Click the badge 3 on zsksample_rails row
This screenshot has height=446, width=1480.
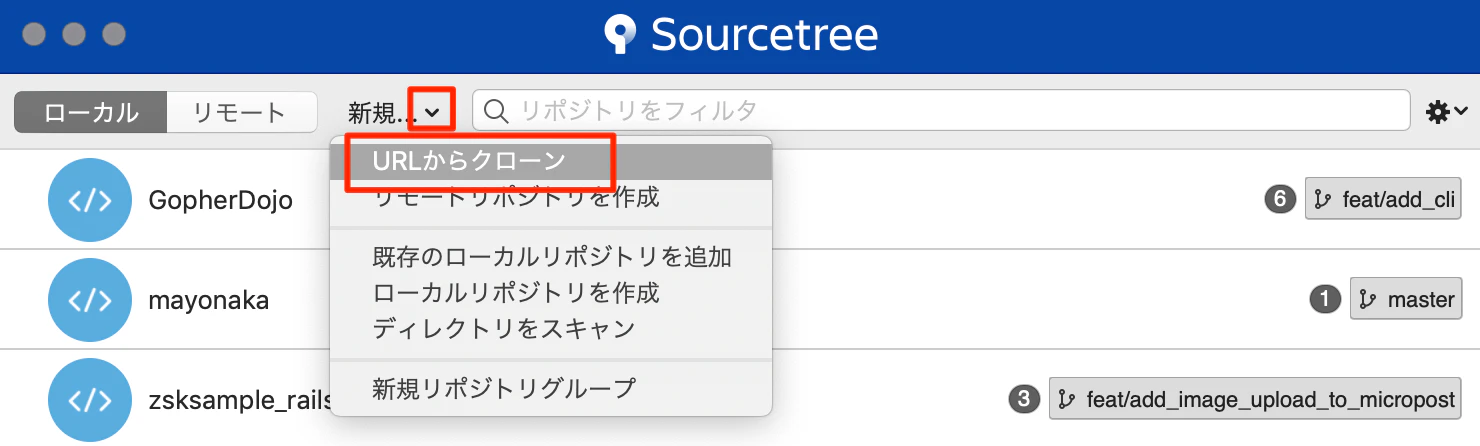pyautogui.click(x=1023, y=399)
